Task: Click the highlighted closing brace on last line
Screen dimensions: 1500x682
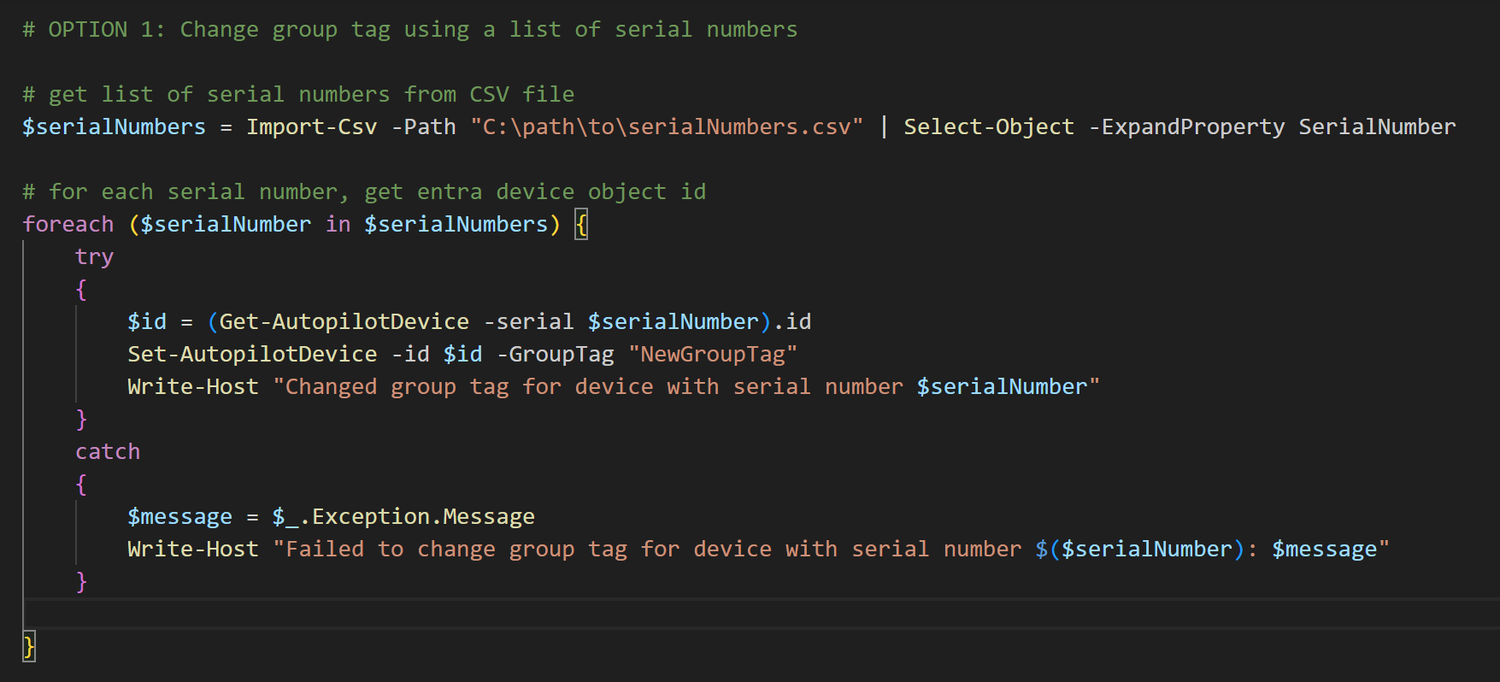Action: click(29, 646)
